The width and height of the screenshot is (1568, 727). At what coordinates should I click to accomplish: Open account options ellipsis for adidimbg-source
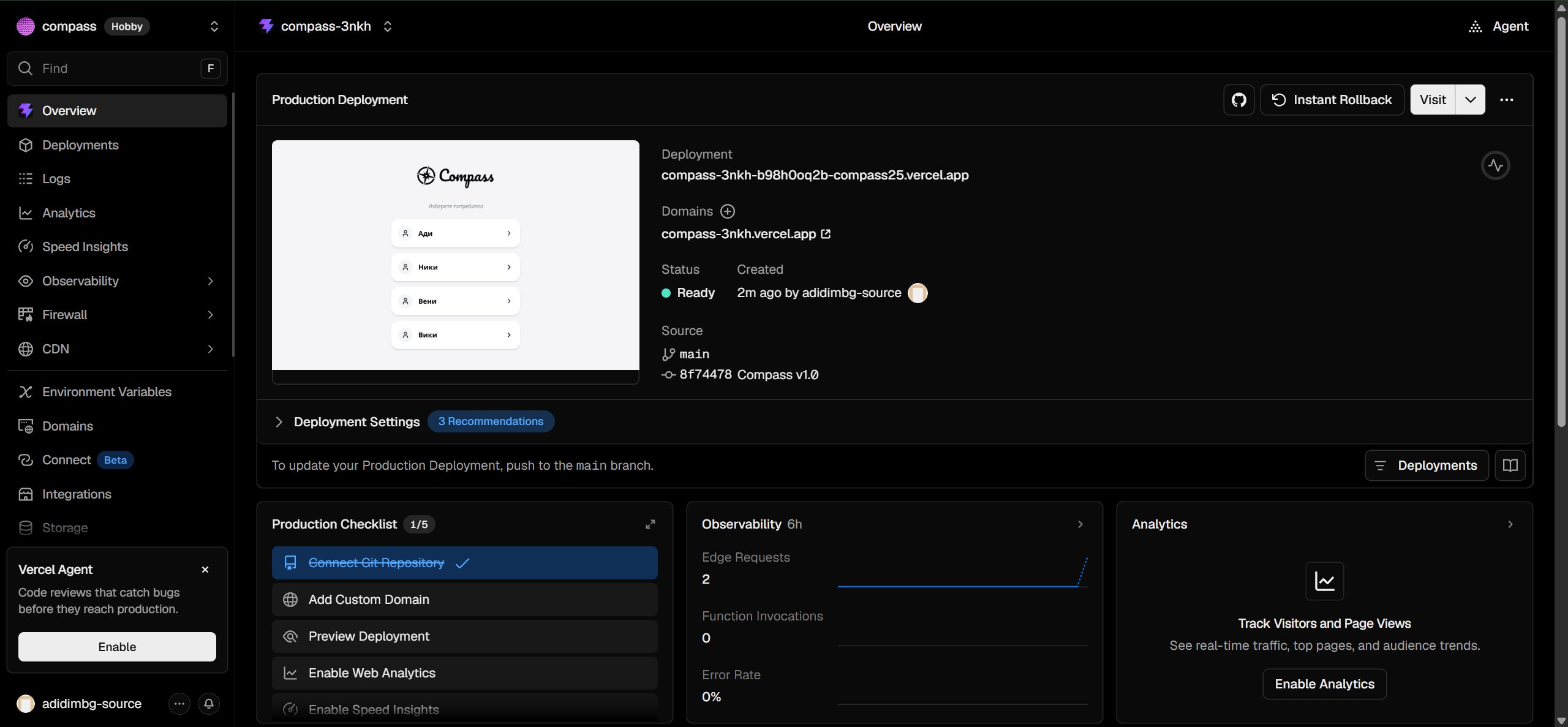(x=179, y=704)
